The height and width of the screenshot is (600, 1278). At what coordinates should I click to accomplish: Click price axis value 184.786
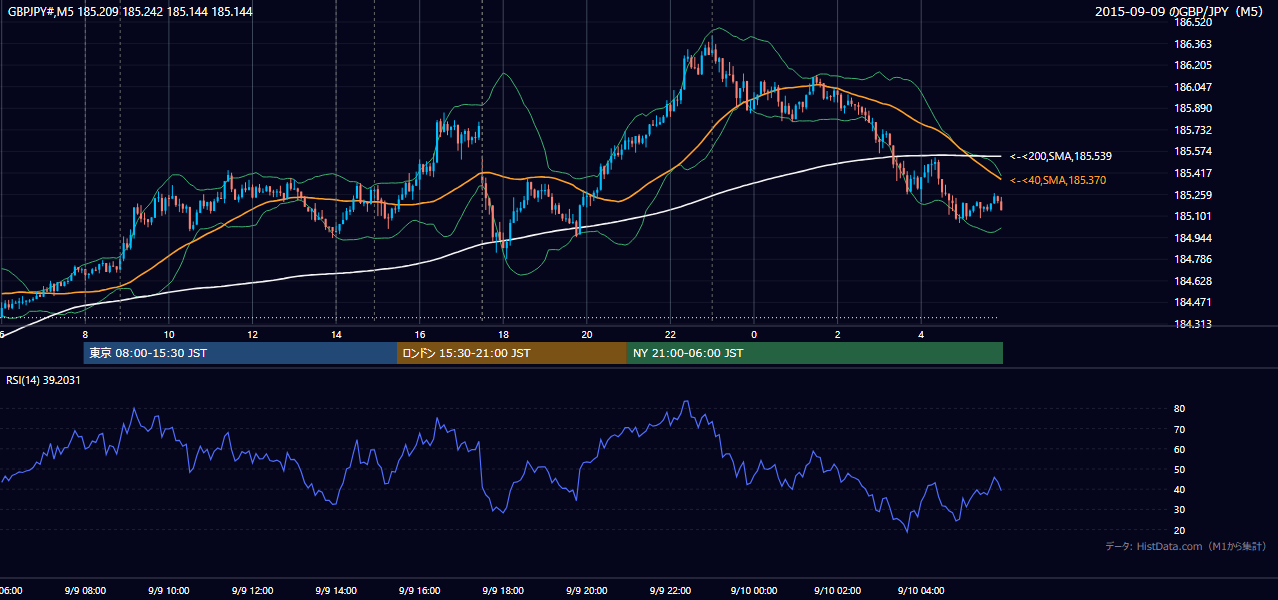1193,259
